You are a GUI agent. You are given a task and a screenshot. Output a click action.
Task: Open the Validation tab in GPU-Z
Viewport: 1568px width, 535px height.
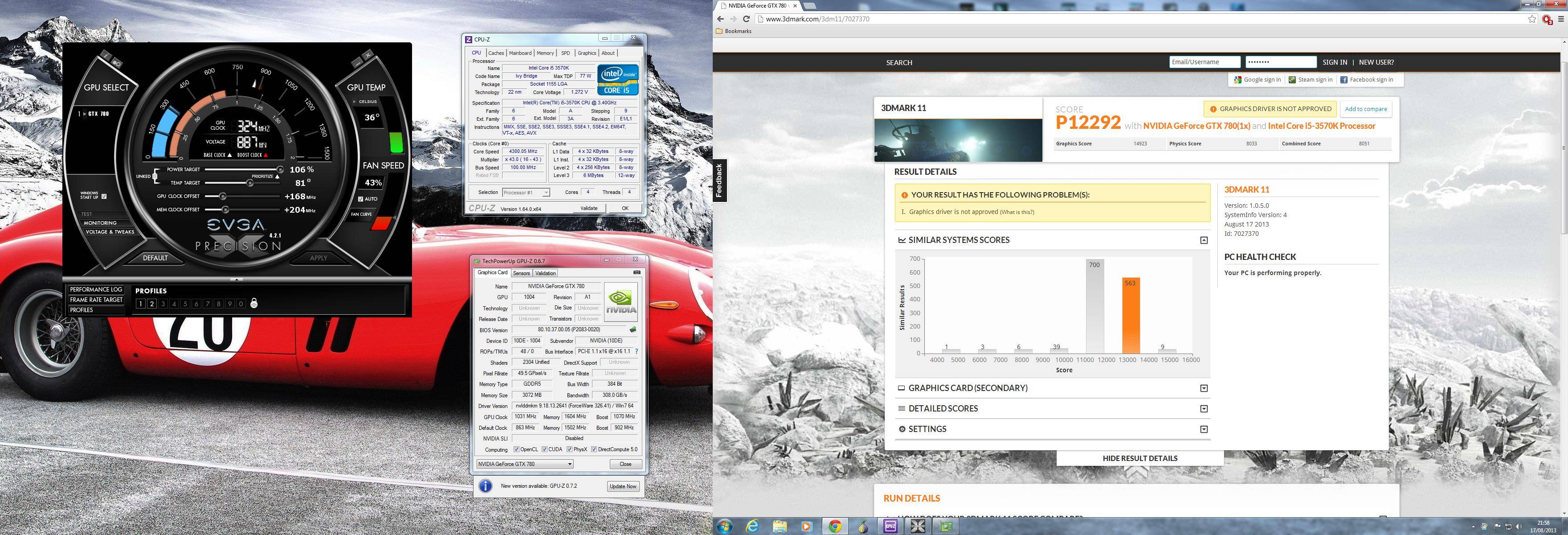click(x=545, y=273)
